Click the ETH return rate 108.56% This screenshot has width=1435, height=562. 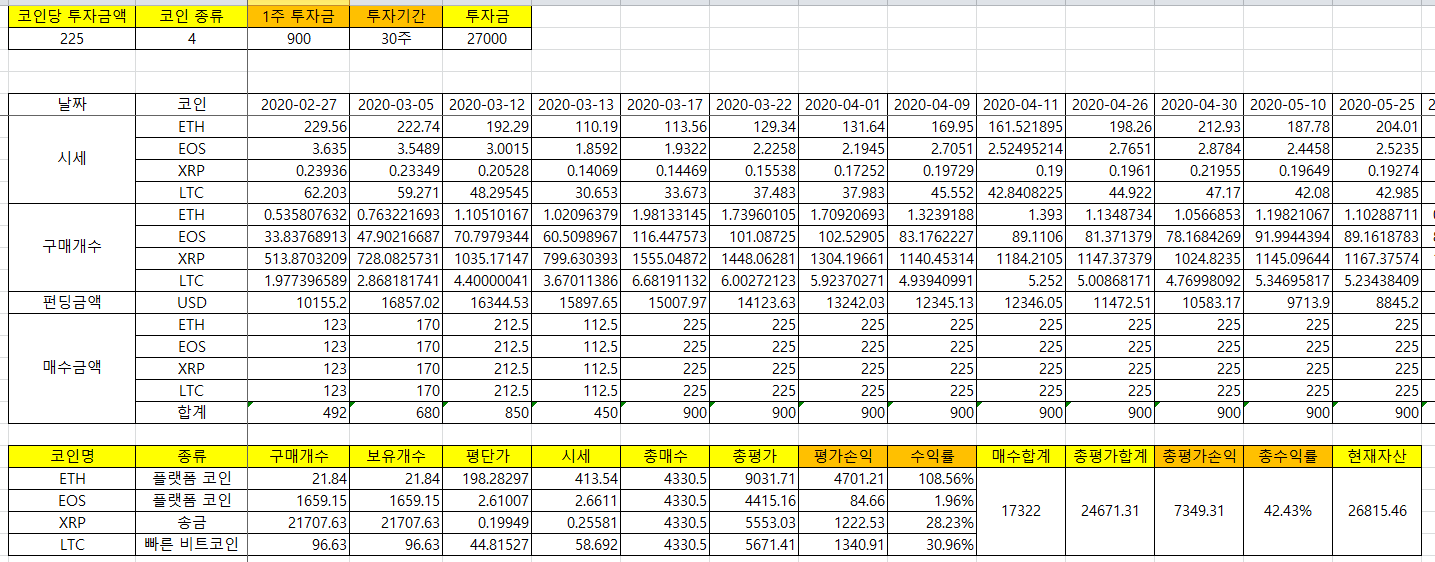[x=932, y=478]
